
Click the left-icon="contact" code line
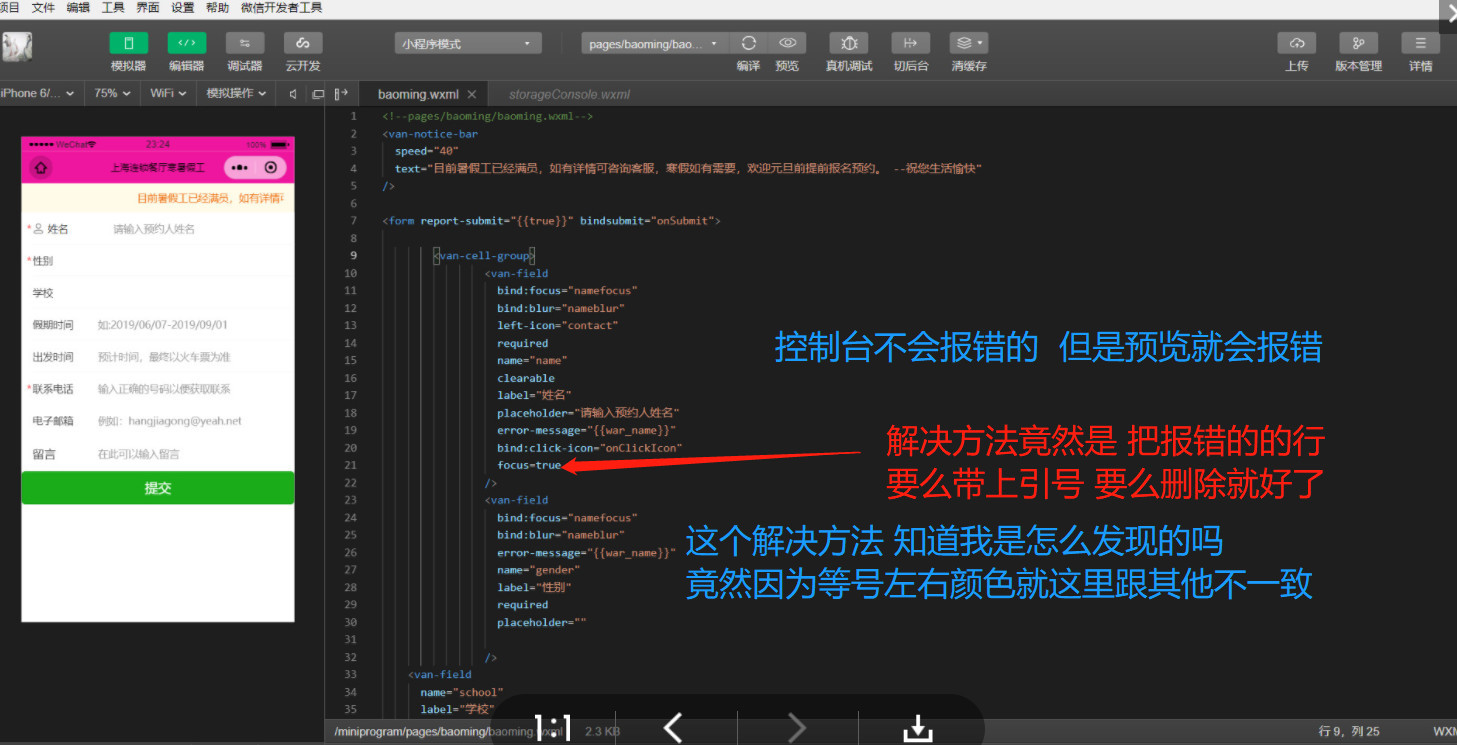coord(558,325)
